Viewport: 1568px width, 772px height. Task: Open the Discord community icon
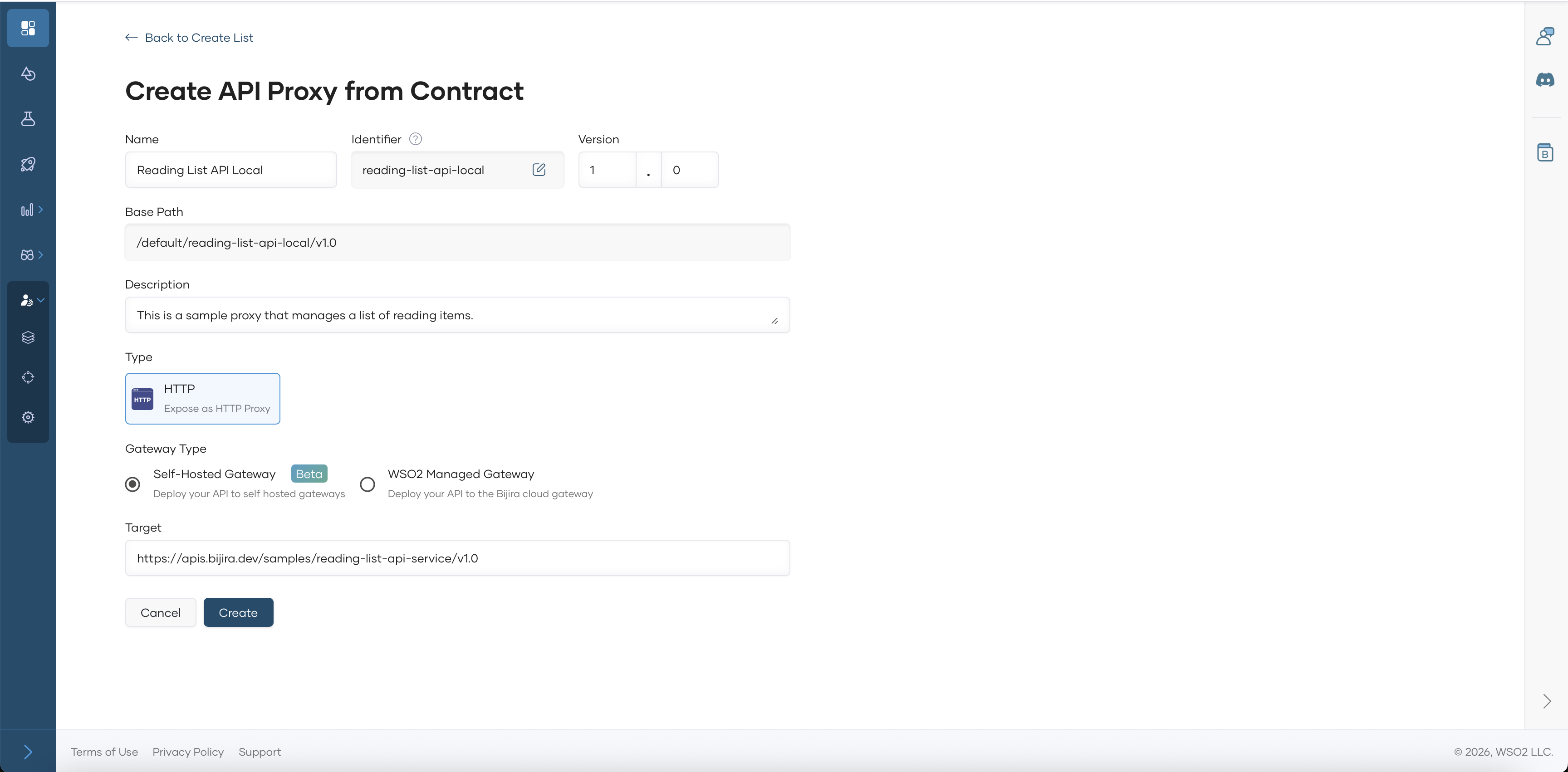point(1545,80)
